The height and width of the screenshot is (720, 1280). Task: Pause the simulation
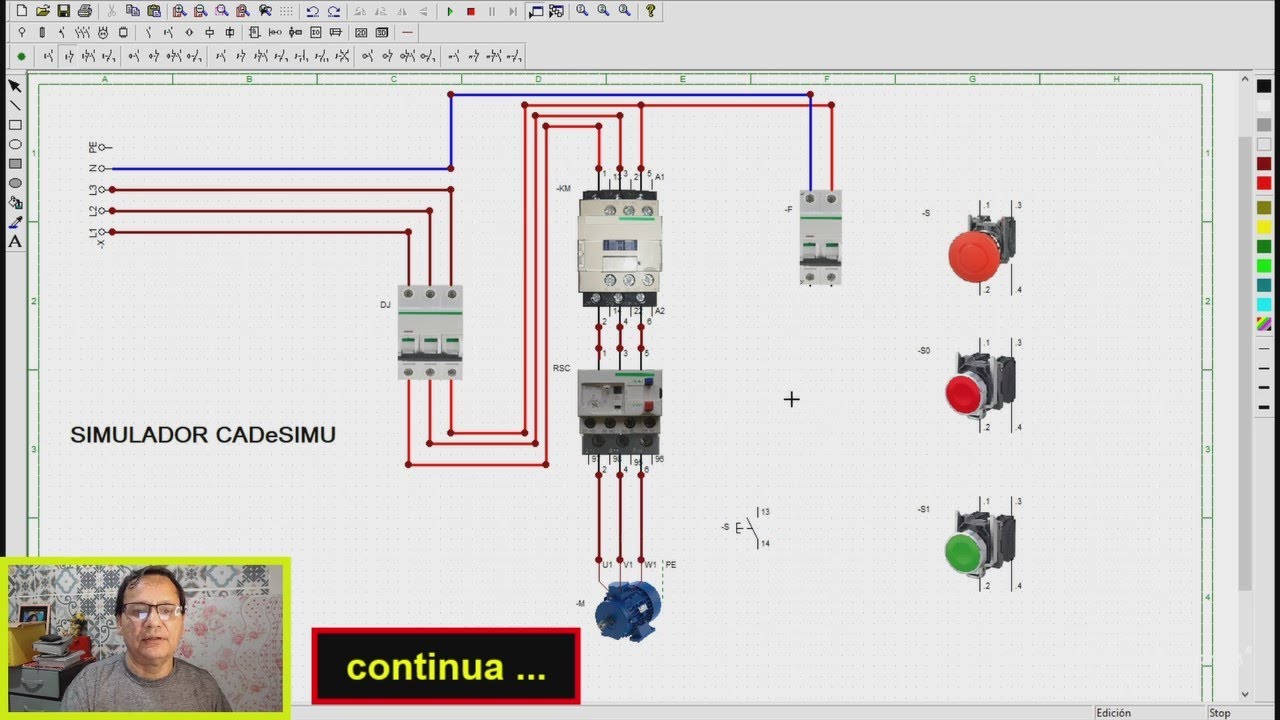[491, 11]
